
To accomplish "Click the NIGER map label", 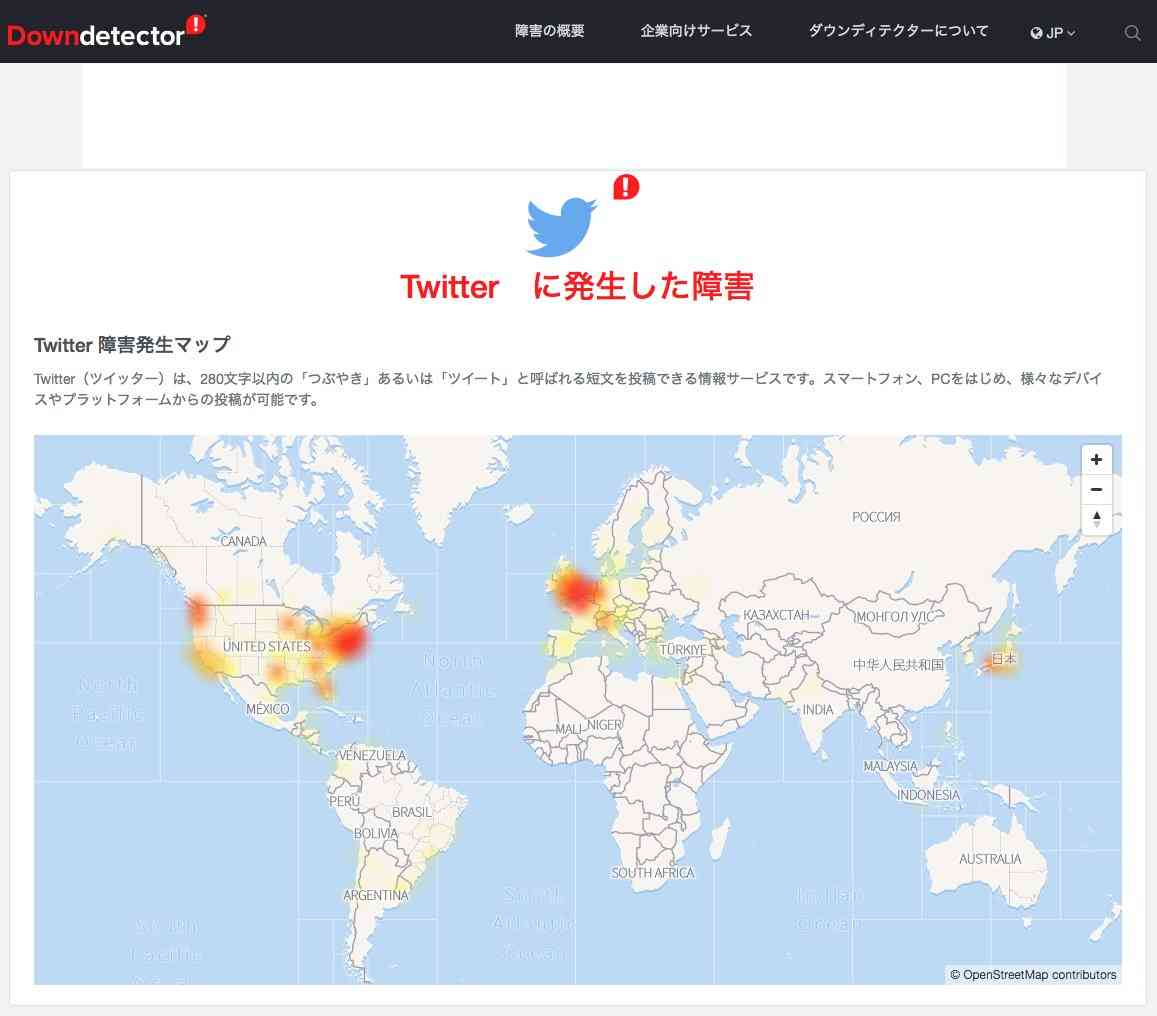I will pyautogui.click(x=604, y=725).
